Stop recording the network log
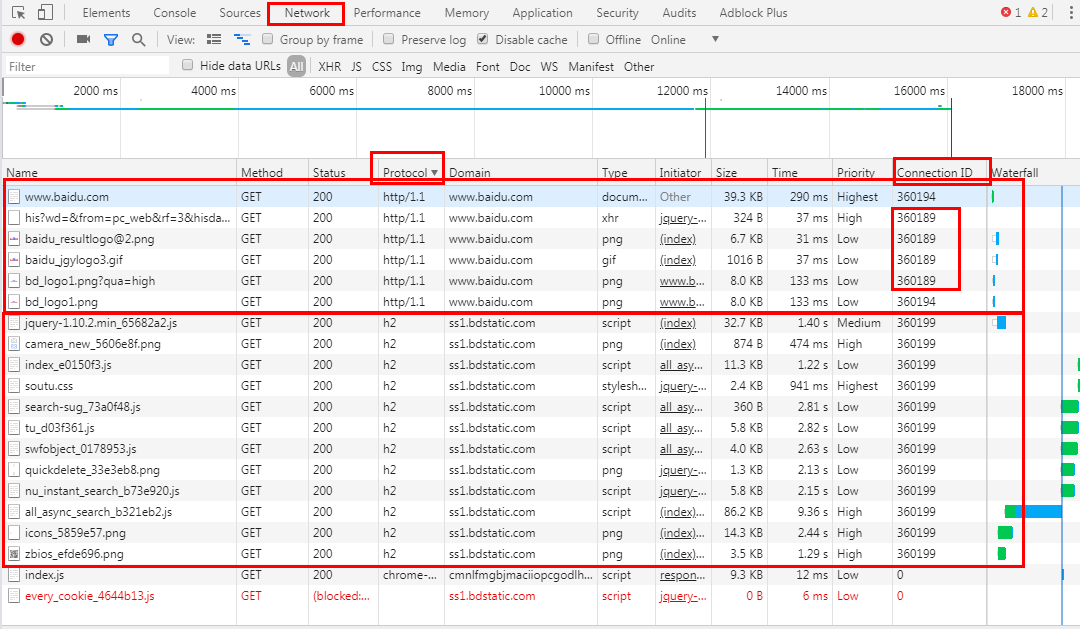1080x629 pixels. click(x=19, y=38)
